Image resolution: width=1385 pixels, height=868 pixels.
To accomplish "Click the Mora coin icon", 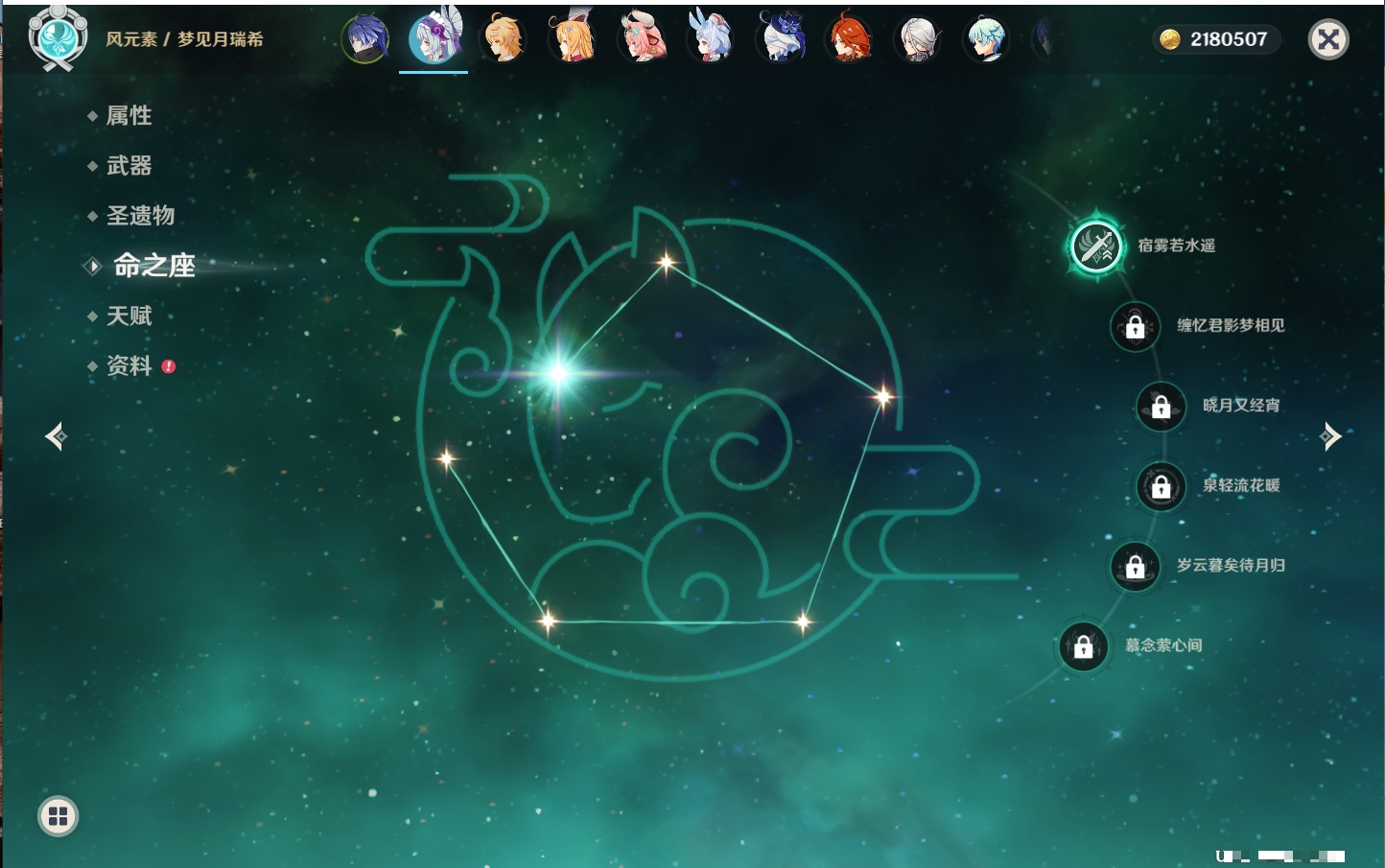I will coord(1170,39).
